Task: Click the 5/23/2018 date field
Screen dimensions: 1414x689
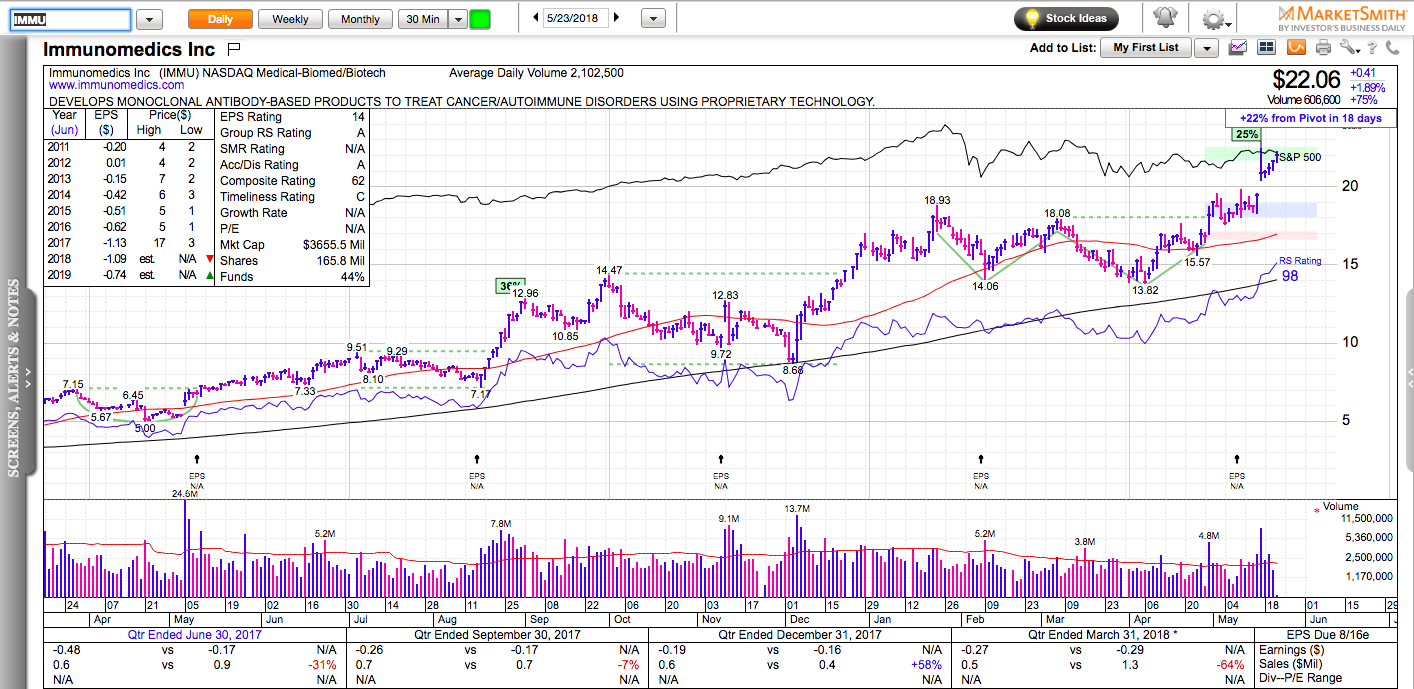Action: 576,18
